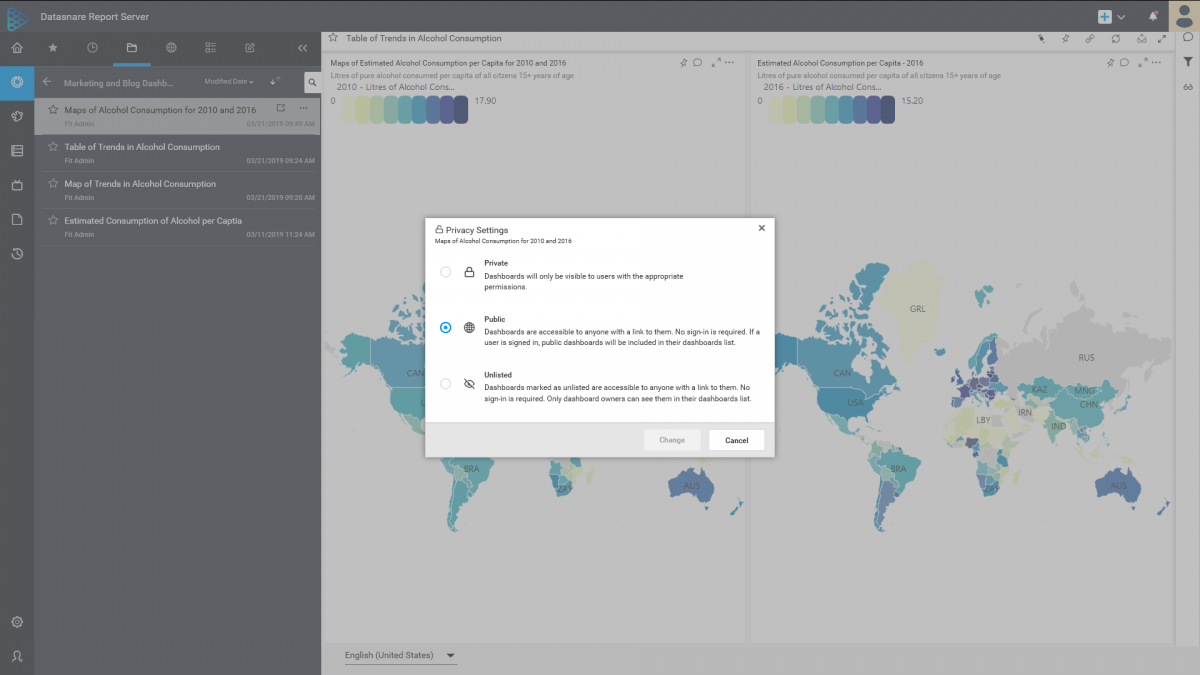Maximize the dashboard to fullscreen
1200x675 pixels.
[1162, 39]
